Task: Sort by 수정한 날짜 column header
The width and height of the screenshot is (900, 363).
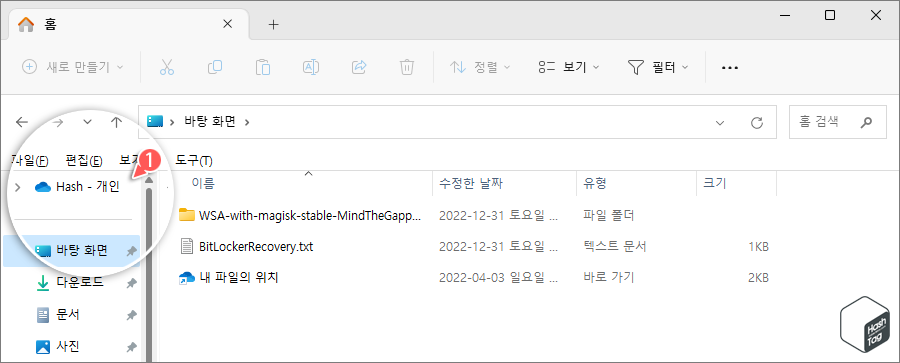Action: [x=471, y=184]
